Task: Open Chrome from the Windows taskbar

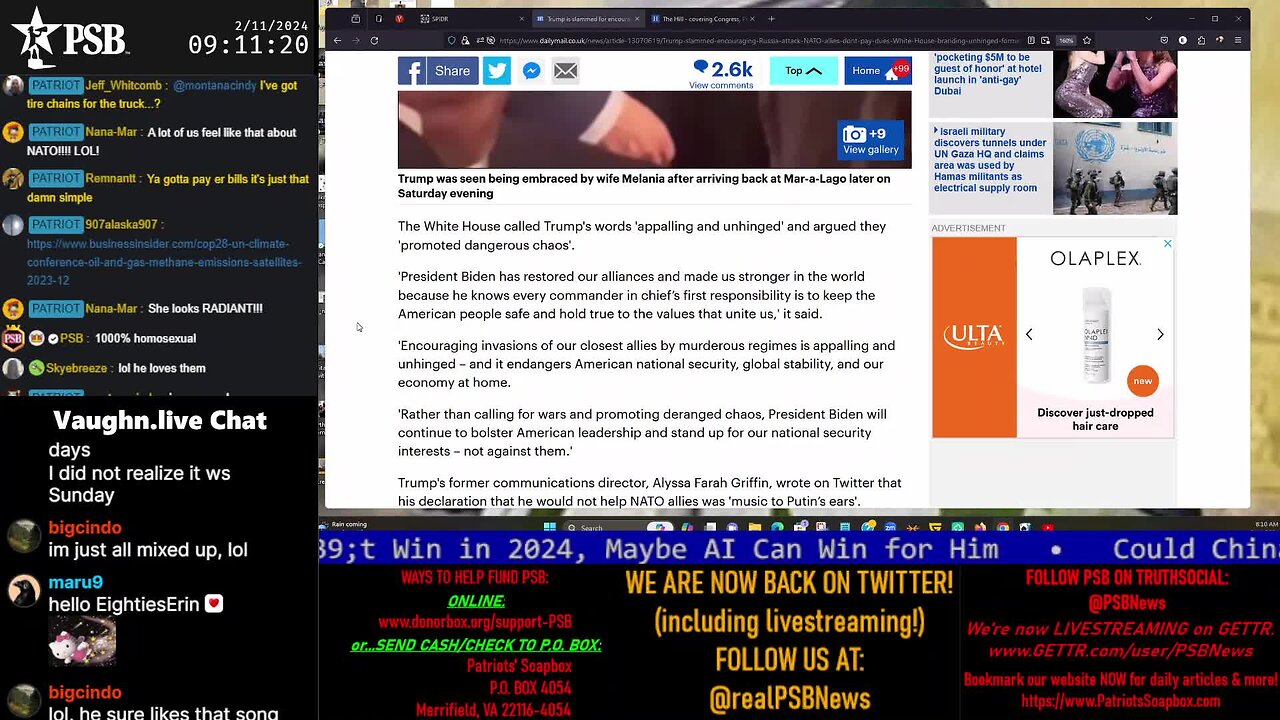Action: click(x=1003, y=526)
